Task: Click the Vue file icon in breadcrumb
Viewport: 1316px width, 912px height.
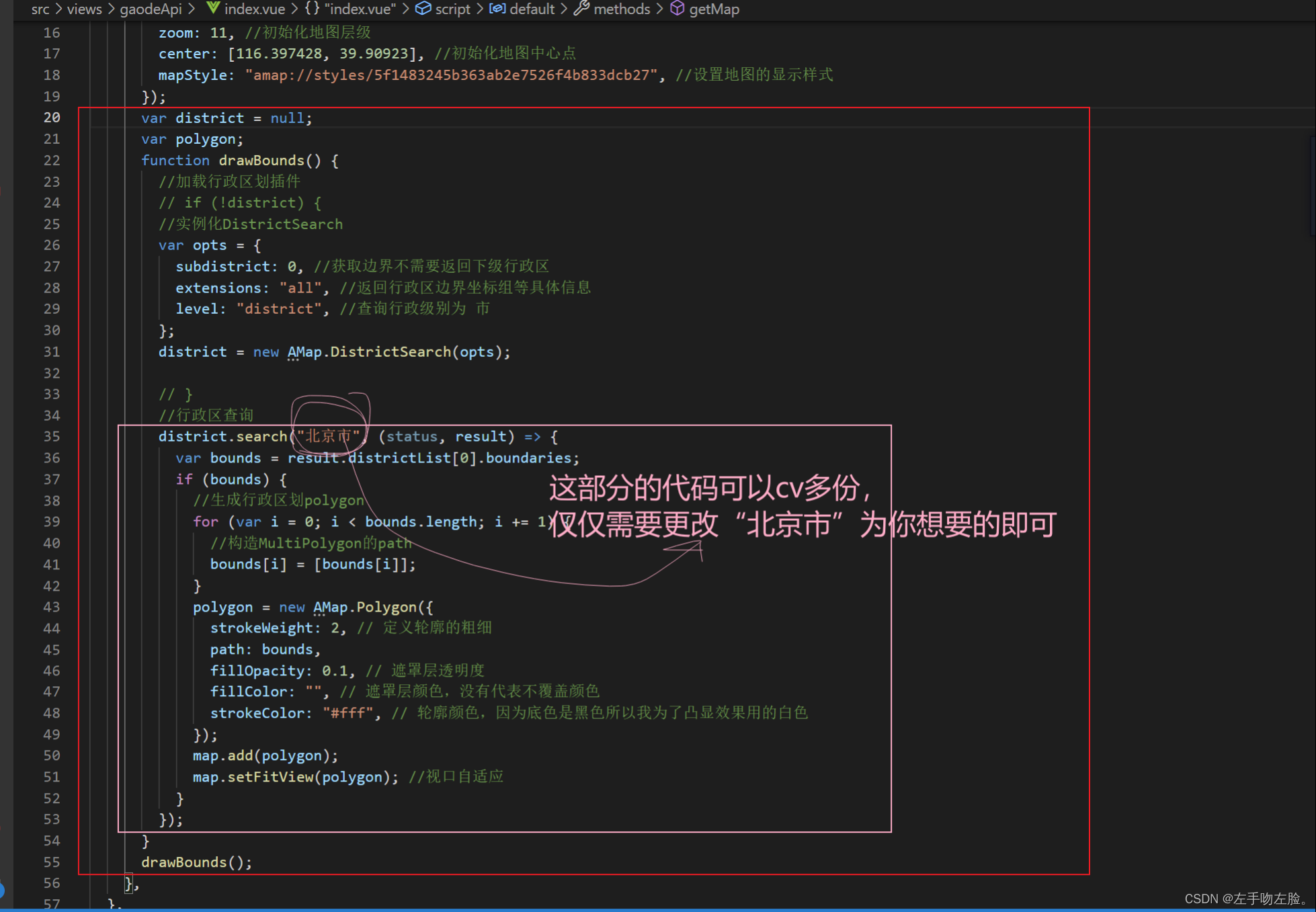Action: pos(213,8)
